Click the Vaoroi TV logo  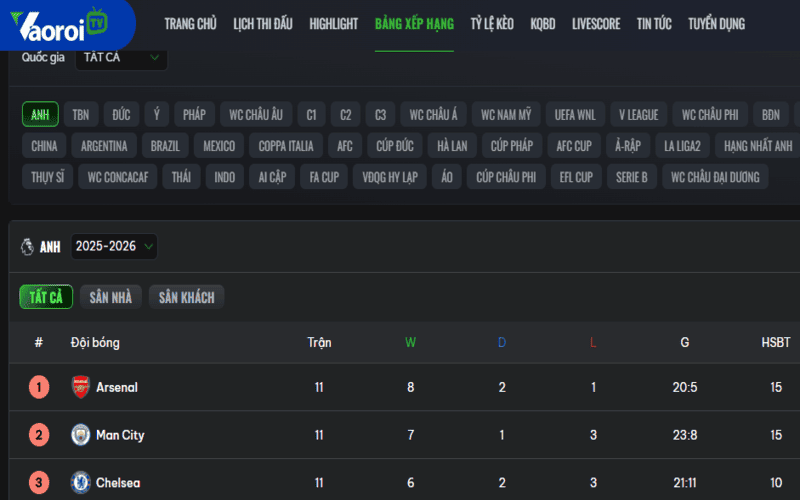(x=66, y=26)
